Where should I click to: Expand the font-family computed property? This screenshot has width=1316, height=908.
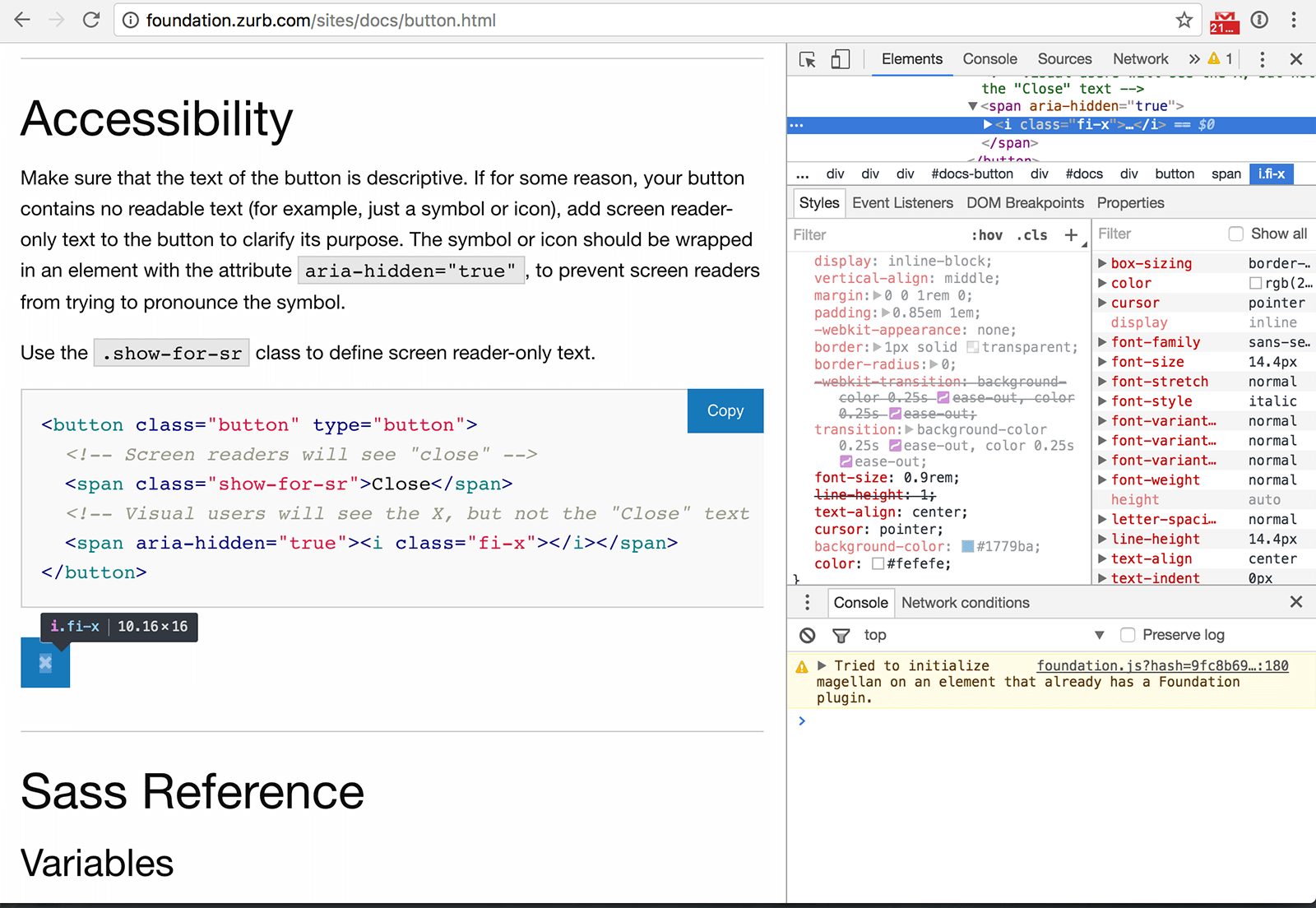(1102, 342)
